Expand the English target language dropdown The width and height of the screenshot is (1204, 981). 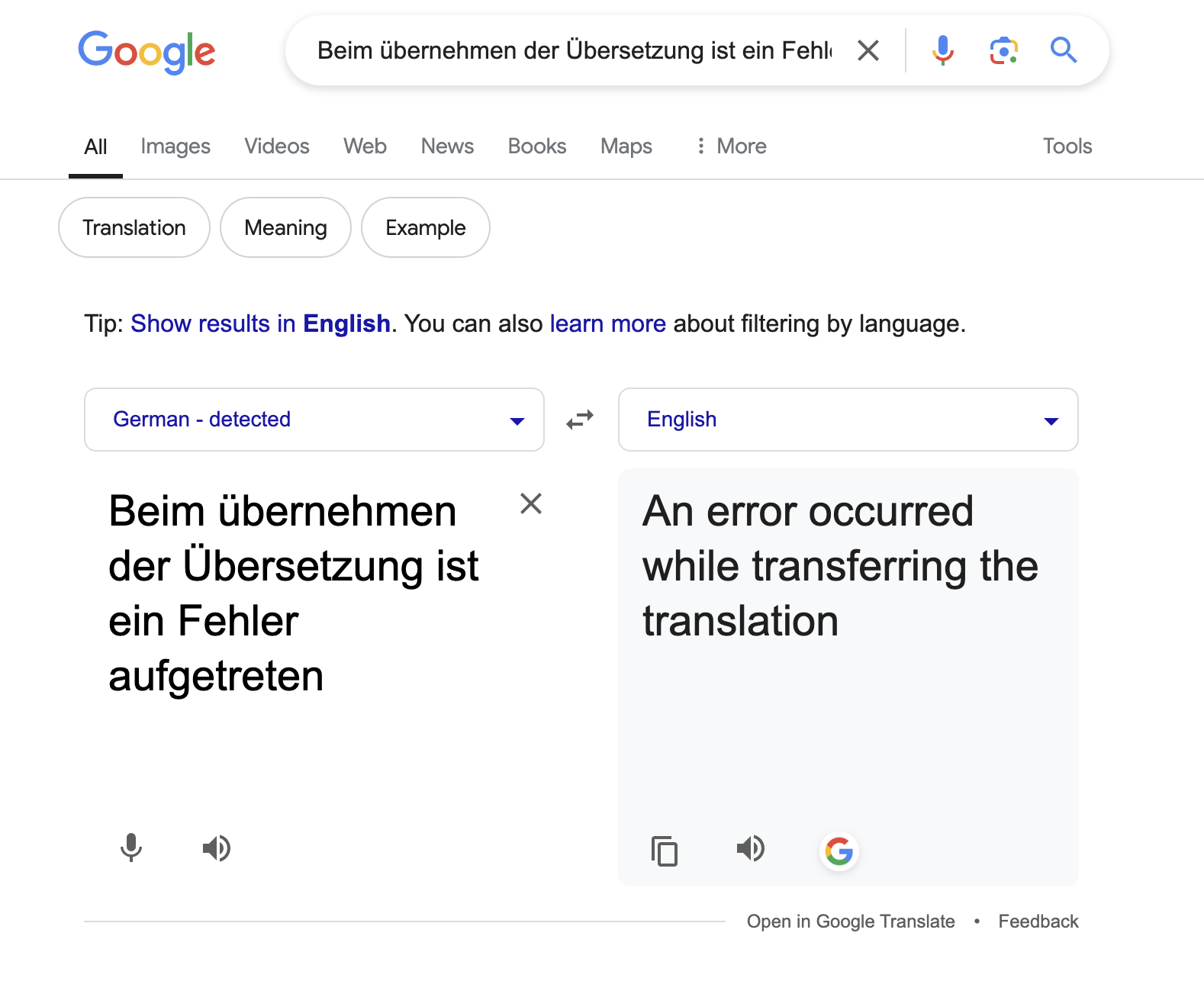(x=848, y=420)
